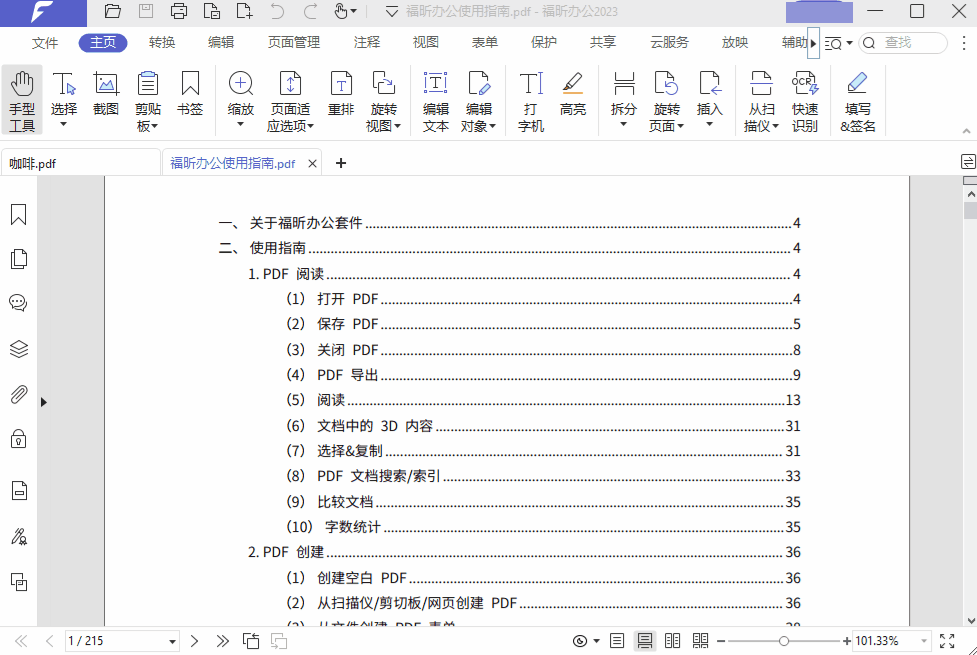Click the Undo arrow
Viewport: 977px width, 655px height.
(x=277, y=11)
